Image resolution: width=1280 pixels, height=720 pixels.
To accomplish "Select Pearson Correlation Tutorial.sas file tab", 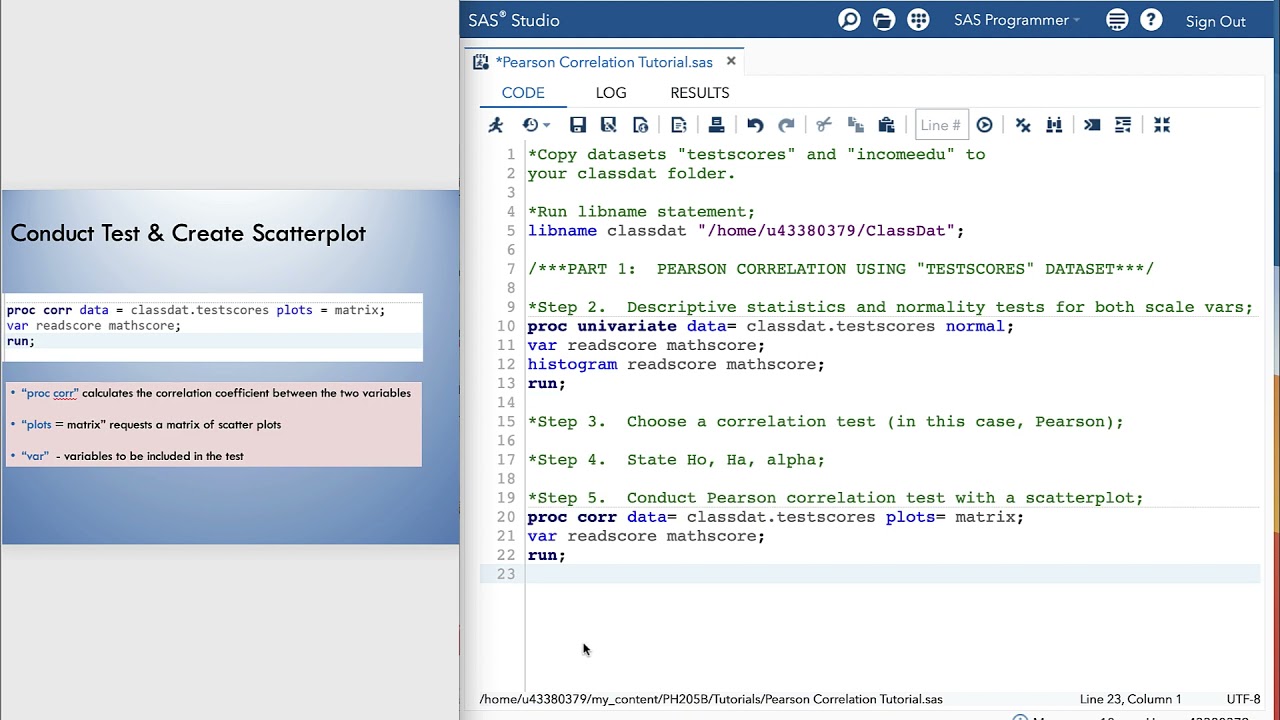I will [x=604, y=62].
